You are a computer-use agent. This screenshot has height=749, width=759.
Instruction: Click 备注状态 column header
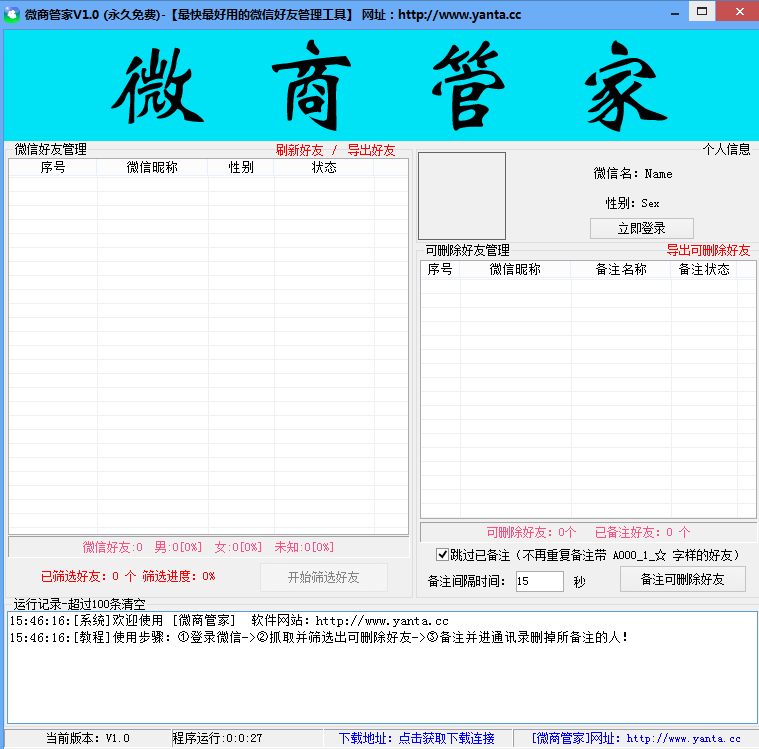tap(704, 269)
